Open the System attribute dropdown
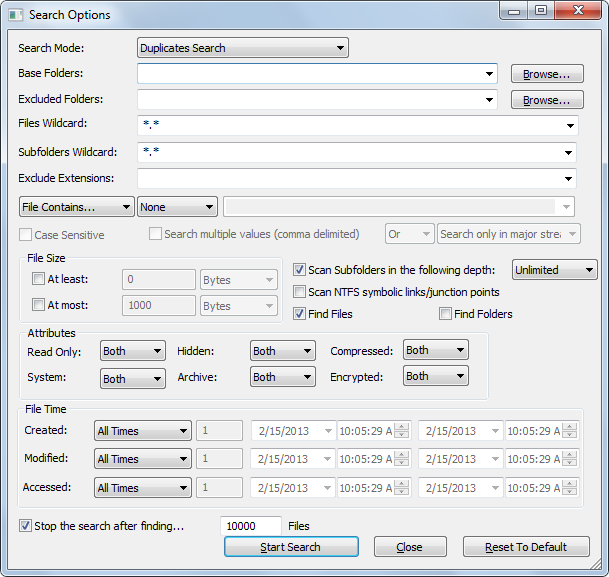 [x=133, y=379]
